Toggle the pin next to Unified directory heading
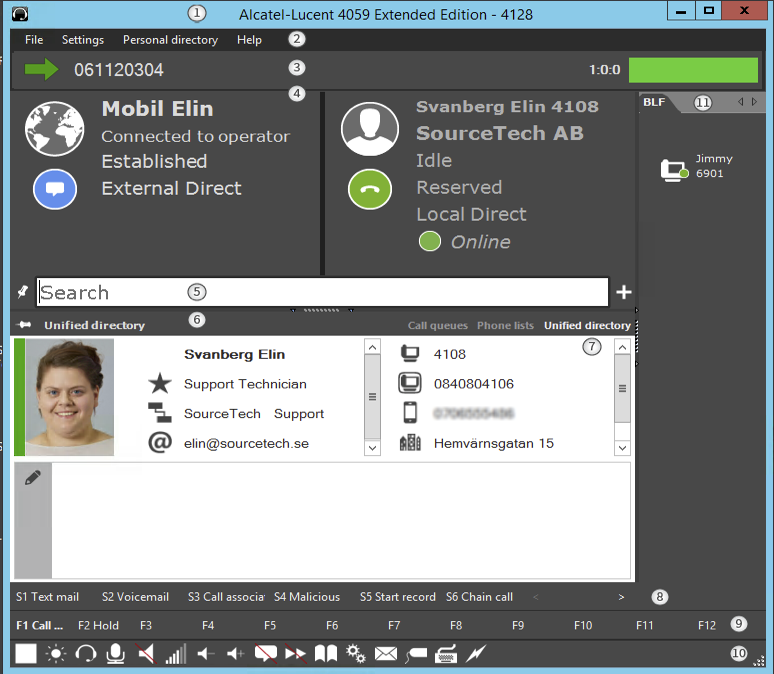 click(24, 324)
